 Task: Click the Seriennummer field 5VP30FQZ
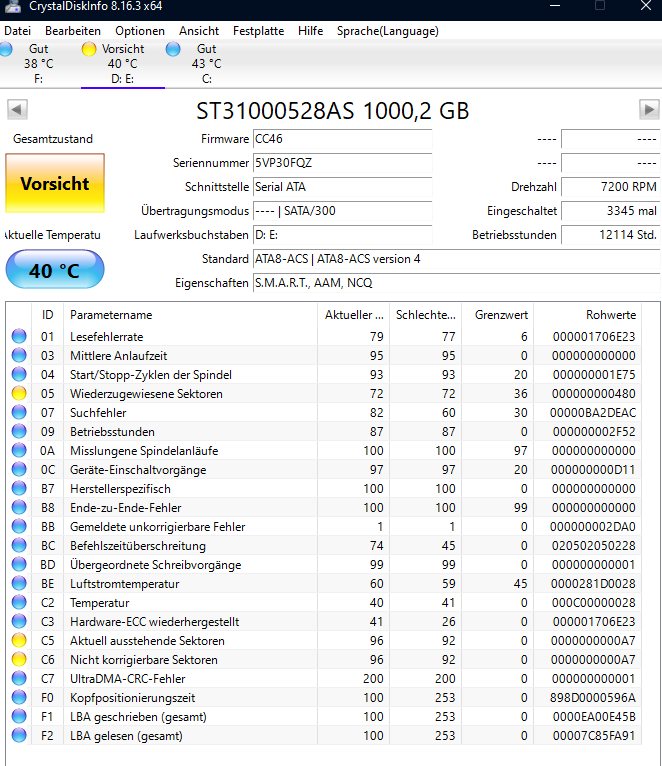pyautogui.click(x=342, y=163)
